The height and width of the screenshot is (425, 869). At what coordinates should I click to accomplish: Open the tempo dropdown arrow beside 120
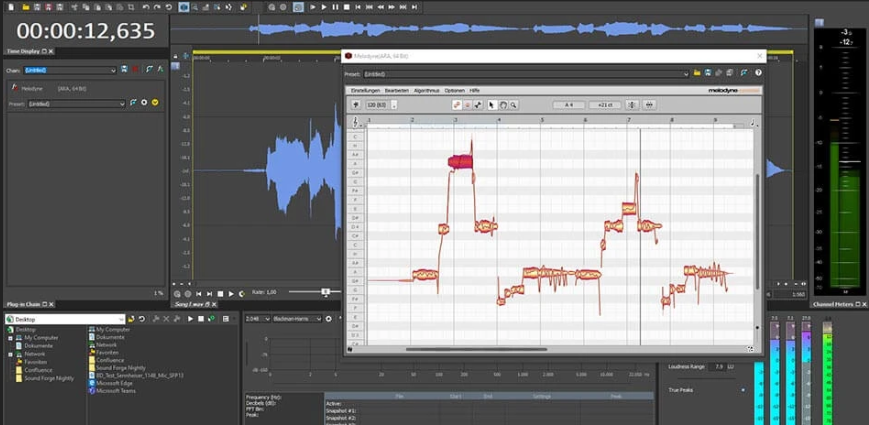pos(394,105)
